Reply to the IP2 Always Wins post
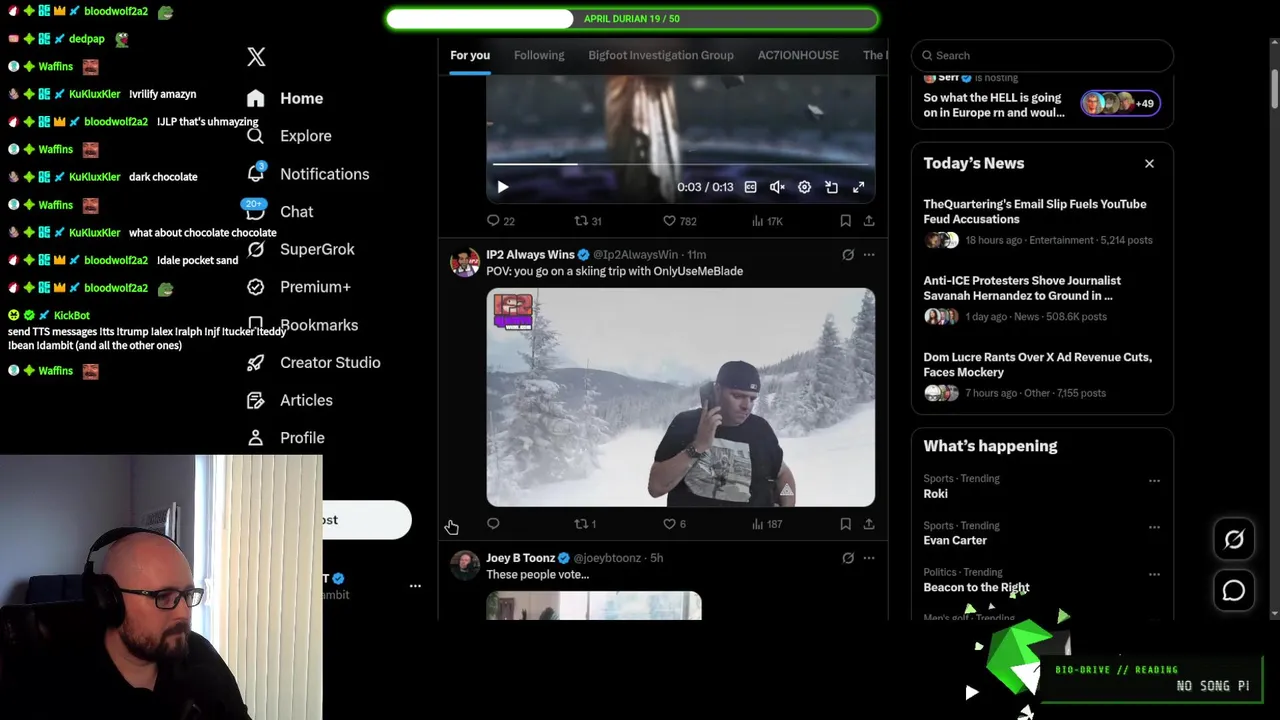Viewport: 1280px width, 720px height. pos(493,524)
